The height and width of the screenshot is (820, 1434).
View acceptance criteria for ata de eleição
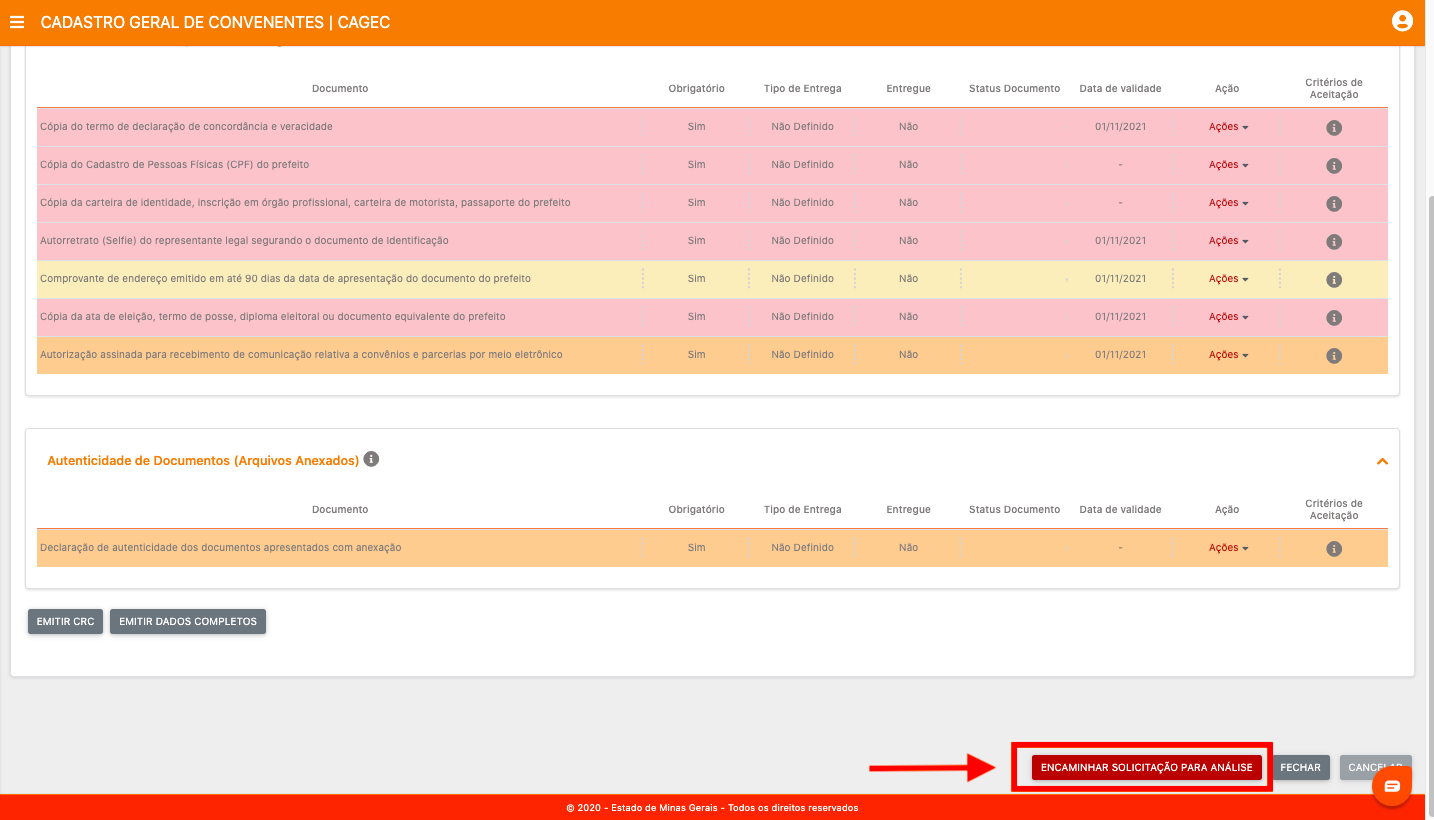[1333, 318]
